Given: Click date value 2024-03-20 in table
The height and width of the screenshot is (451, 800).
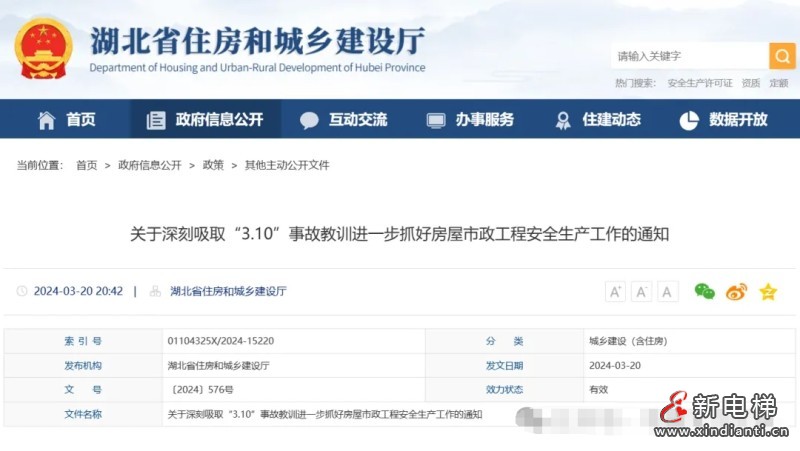Looking at the screenshot, I should click(x=615, y=366).
